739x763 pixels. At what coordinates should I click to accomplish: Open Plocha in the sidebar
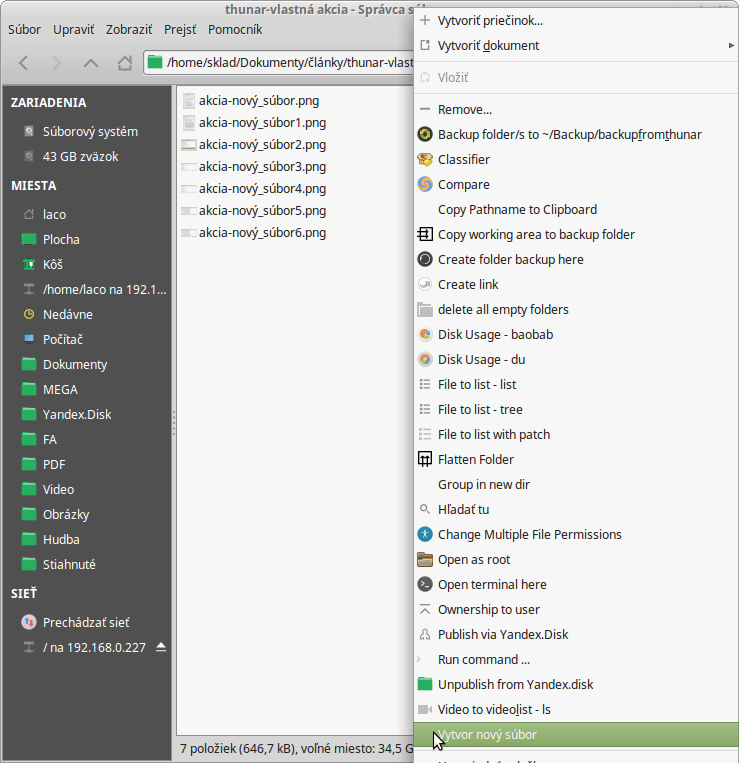pos(87,239)
